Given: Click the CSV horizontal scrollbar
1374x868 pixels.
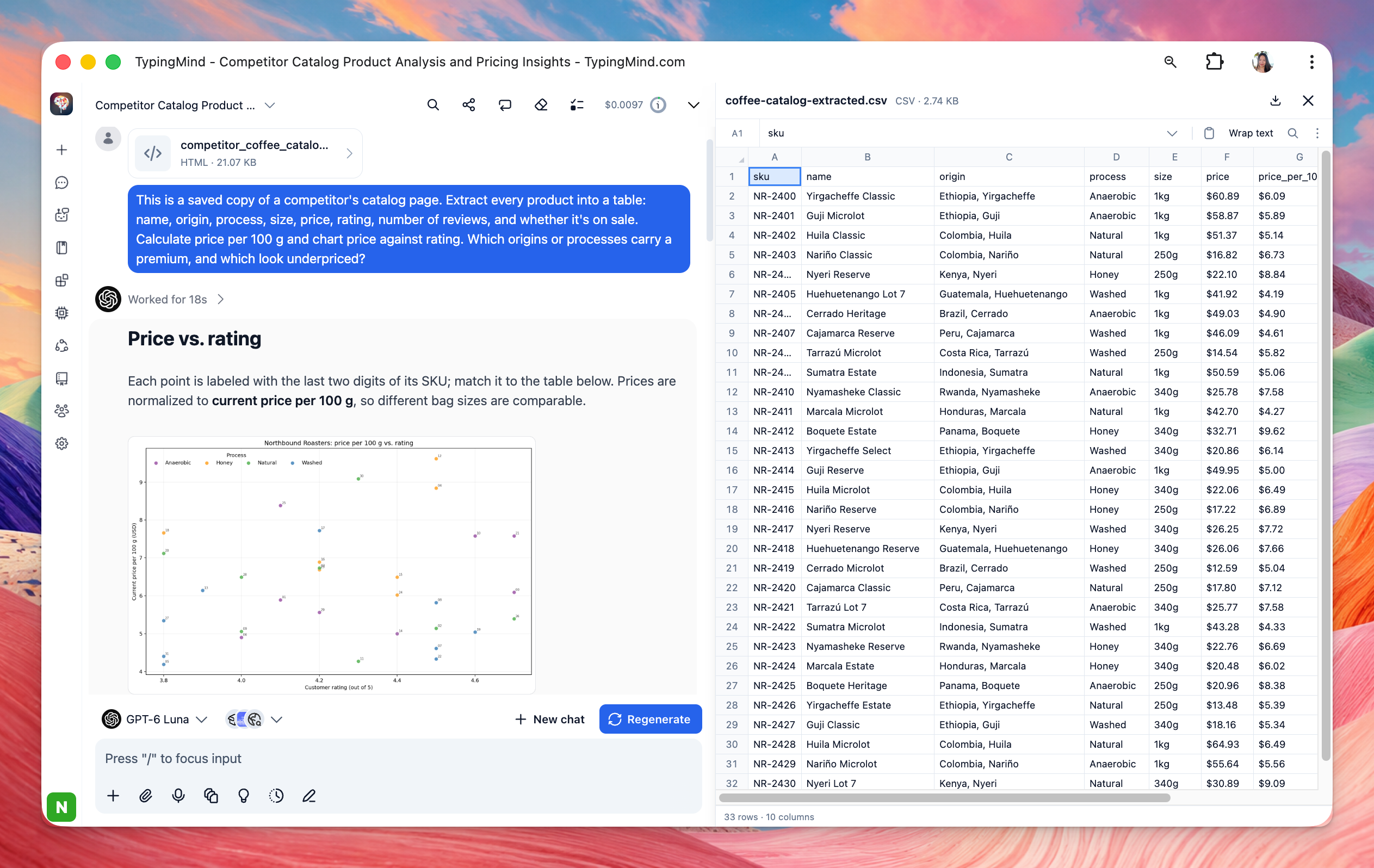Looking at the screenshot, I should (x=944, y=798).
